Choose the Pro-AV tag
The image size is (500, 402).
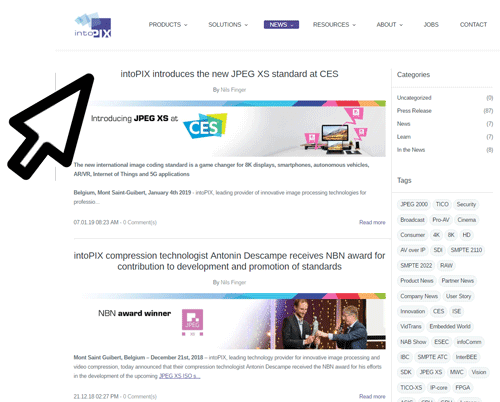(x=441, y=220)
